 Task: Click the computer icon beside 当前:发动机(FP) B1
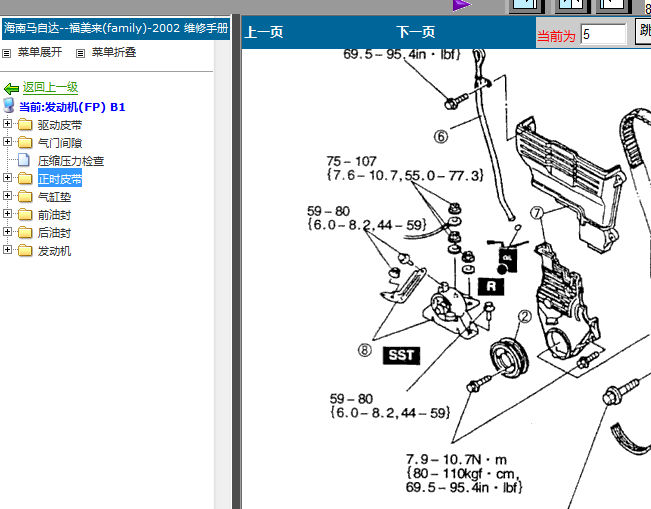coord(8,106)
